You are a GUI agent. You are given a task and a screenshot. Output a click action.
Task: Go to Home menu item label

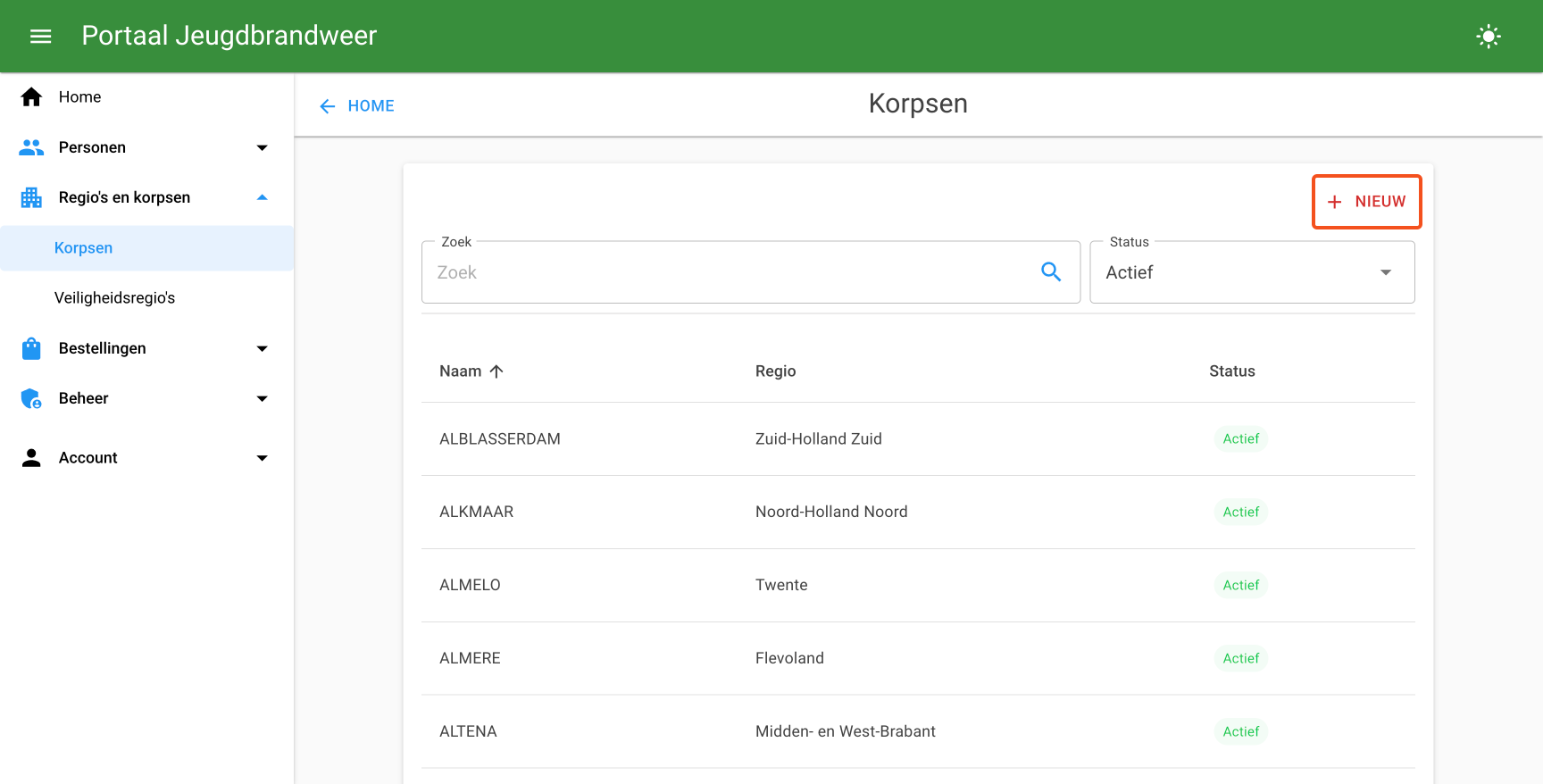click(80, 97)
